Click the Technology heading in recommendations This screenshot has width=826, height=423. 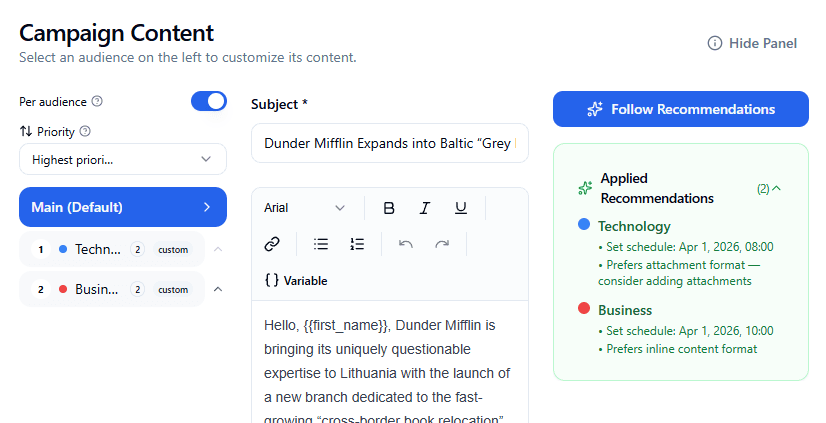634,227
